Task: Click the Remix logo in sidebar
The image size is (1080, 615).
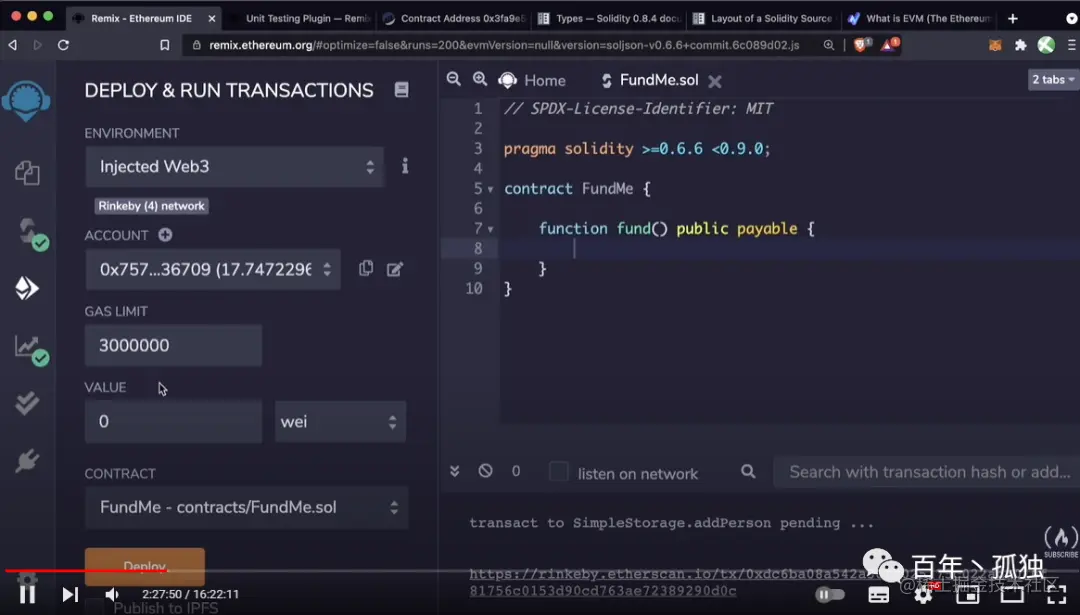Action: [26, 101]
